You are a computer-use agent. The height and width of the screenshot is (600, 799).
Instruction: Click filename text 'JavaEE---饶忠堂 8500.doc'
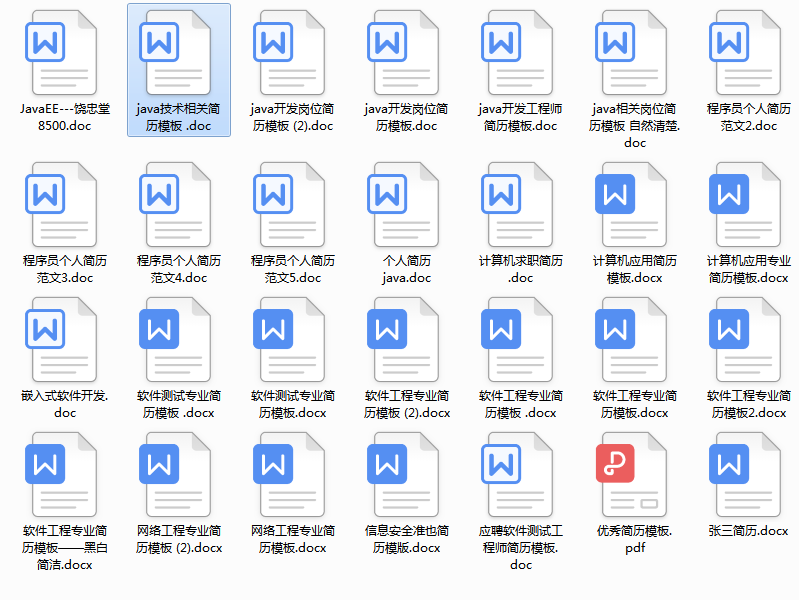[x=65, y=117]
